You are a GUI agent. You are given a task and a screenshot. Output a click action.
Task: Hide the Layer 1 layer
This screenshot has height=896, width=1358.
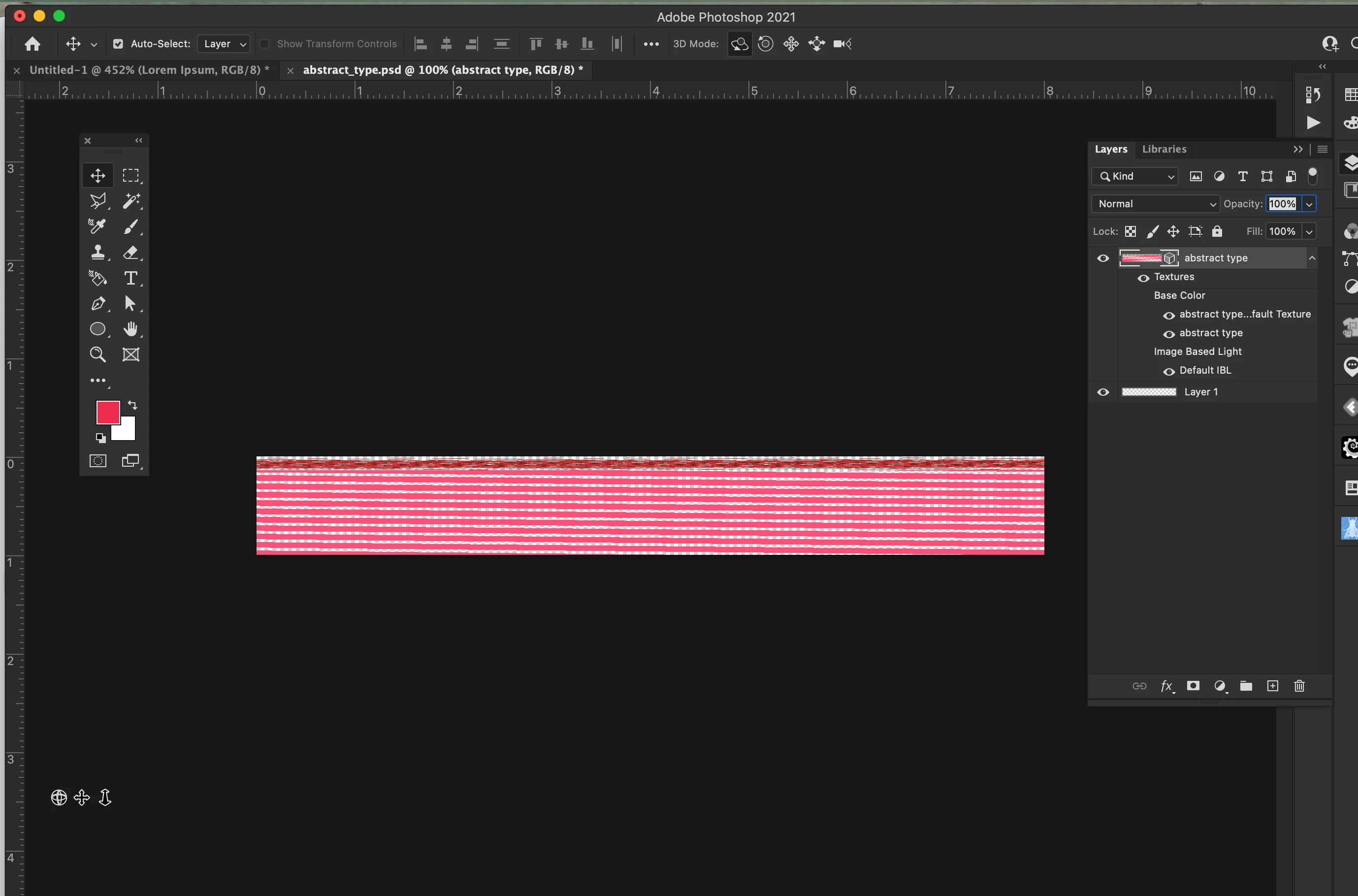click(1103, 392)
